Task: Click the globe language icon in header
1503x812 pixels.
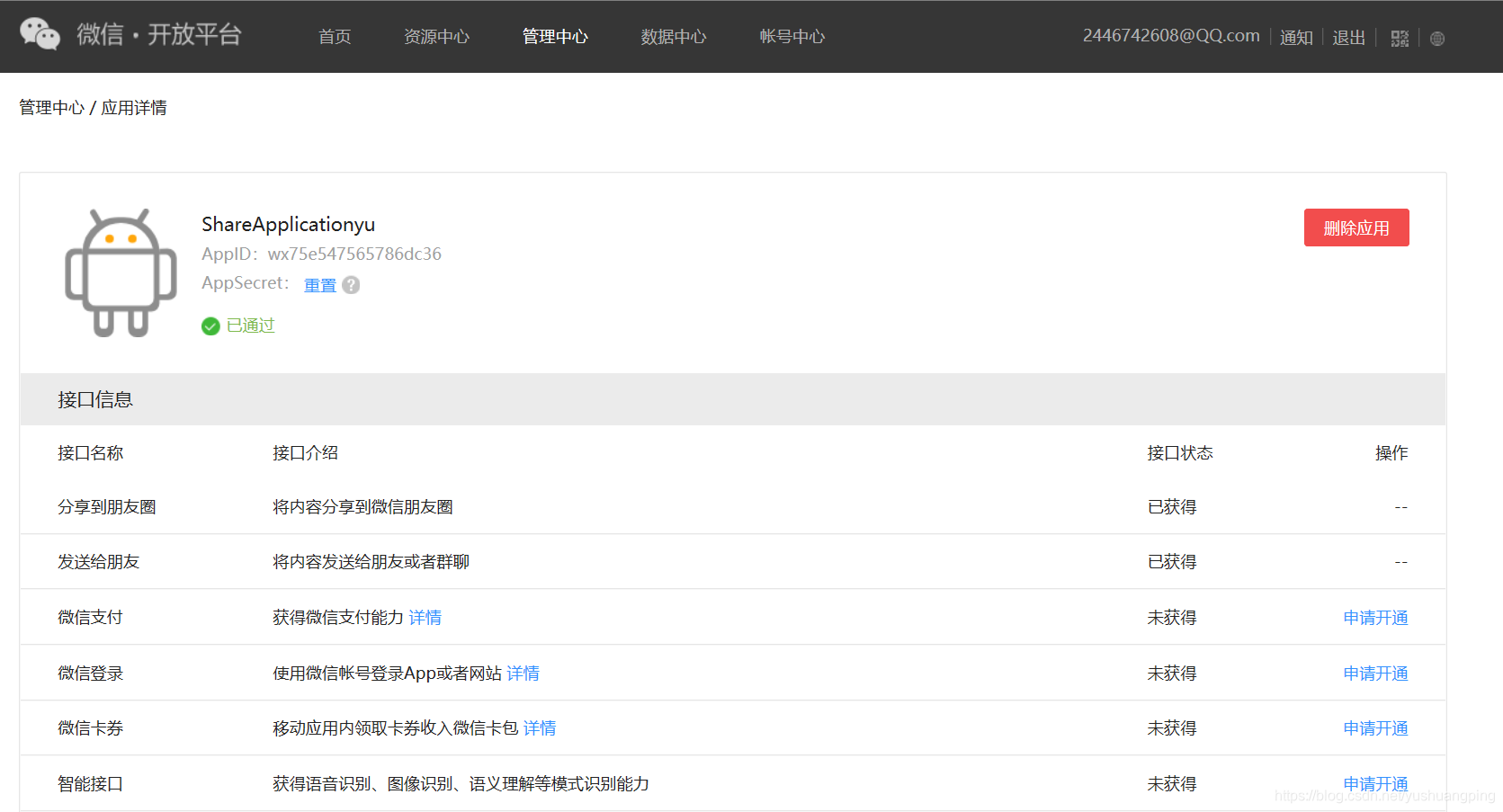Action: click(1437, 39)
